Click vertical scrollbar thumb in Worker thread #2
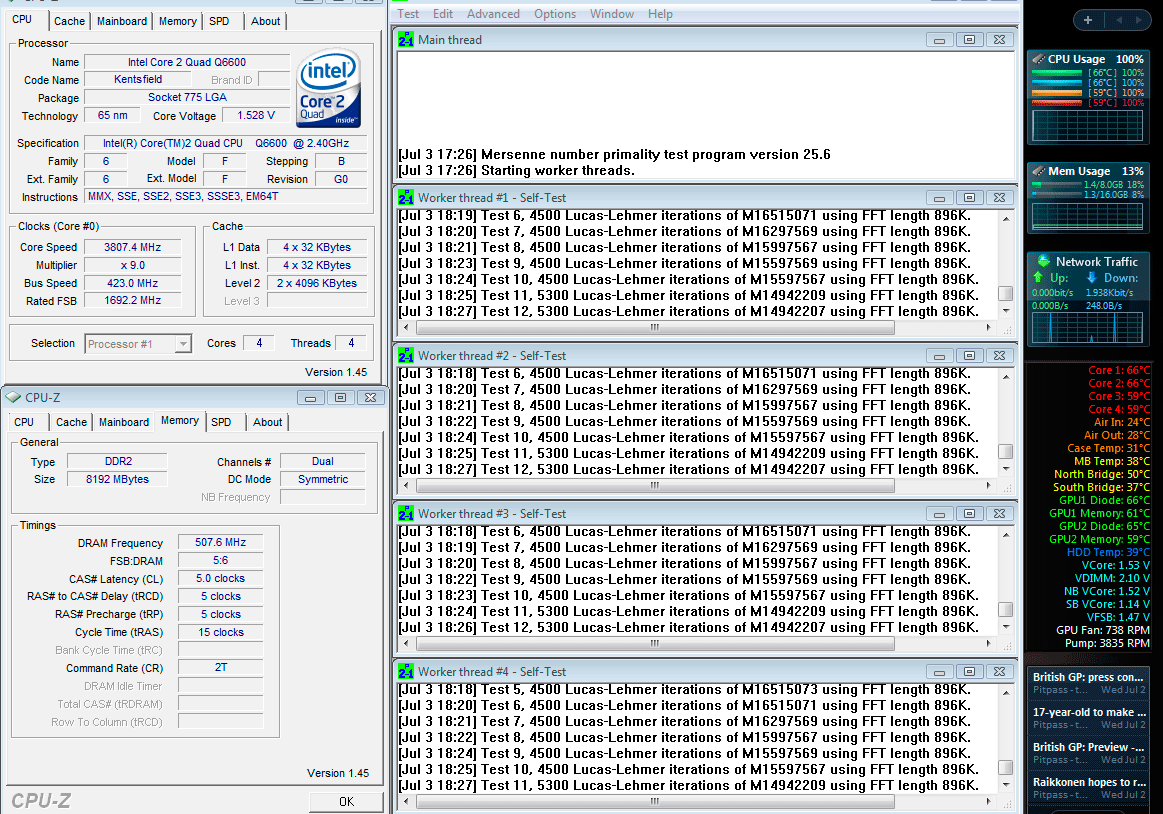The image size is (1163, 814). click(x=1006, y=451)
